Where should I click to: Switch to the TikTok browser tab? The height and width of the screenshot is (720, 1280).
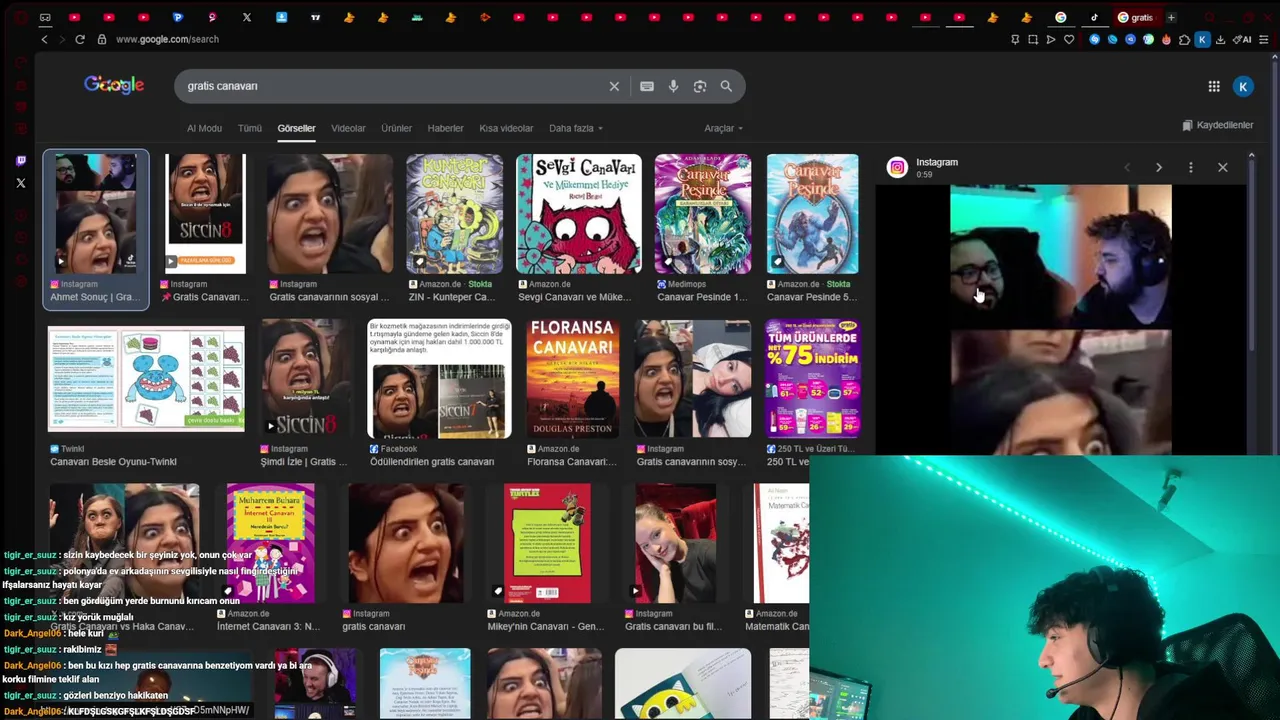pyautogui.click(x=1094, y=17)
